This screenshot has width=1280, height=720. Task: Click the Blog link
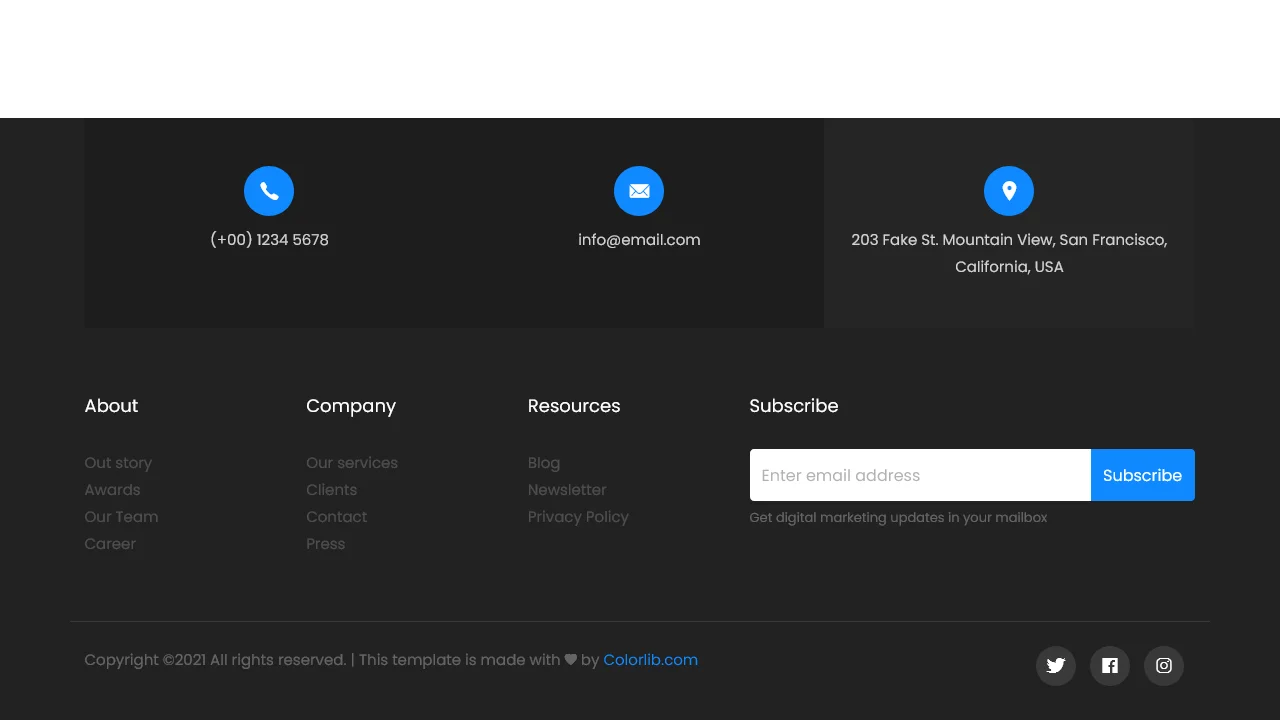click(543, 463)
